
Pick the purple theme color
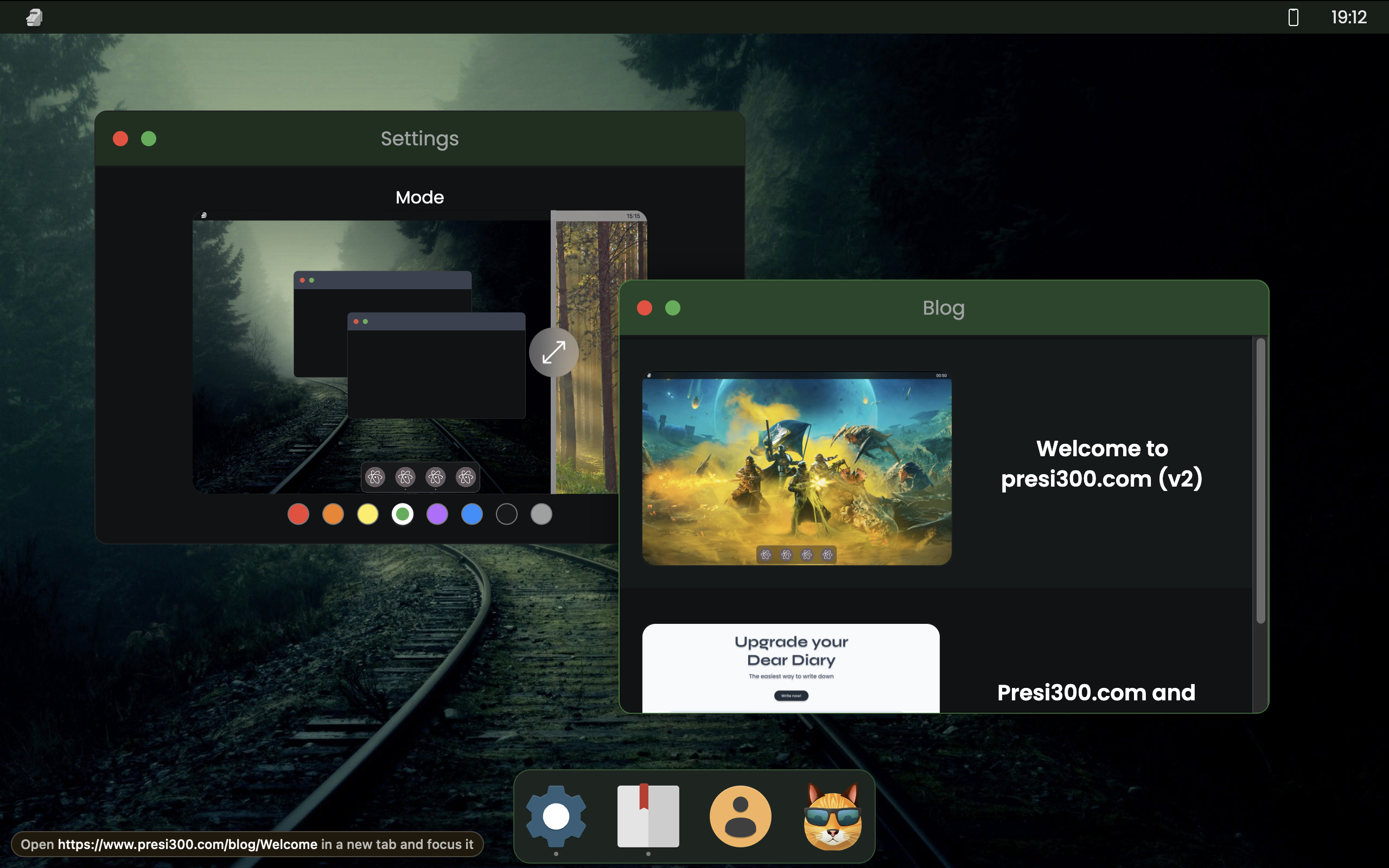point(437,514)
